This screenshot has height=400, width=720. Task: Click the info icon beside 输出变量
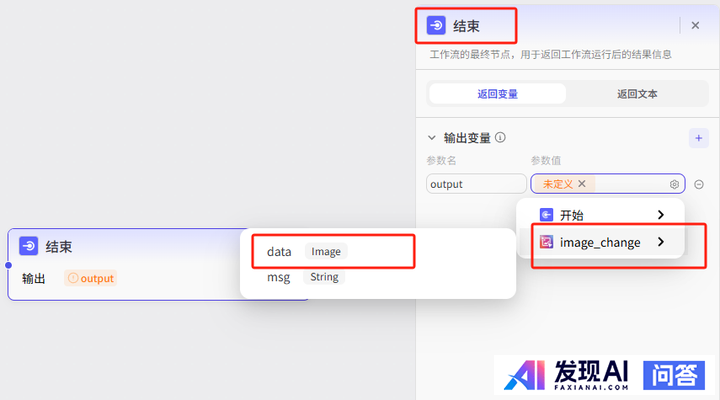click(500, 138)
